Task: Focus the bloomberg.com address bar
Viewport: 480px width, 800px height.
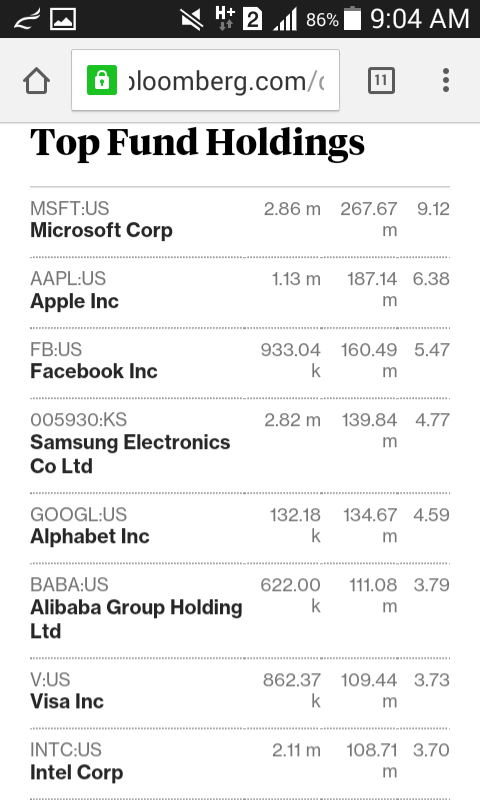Action: [205, 80]
